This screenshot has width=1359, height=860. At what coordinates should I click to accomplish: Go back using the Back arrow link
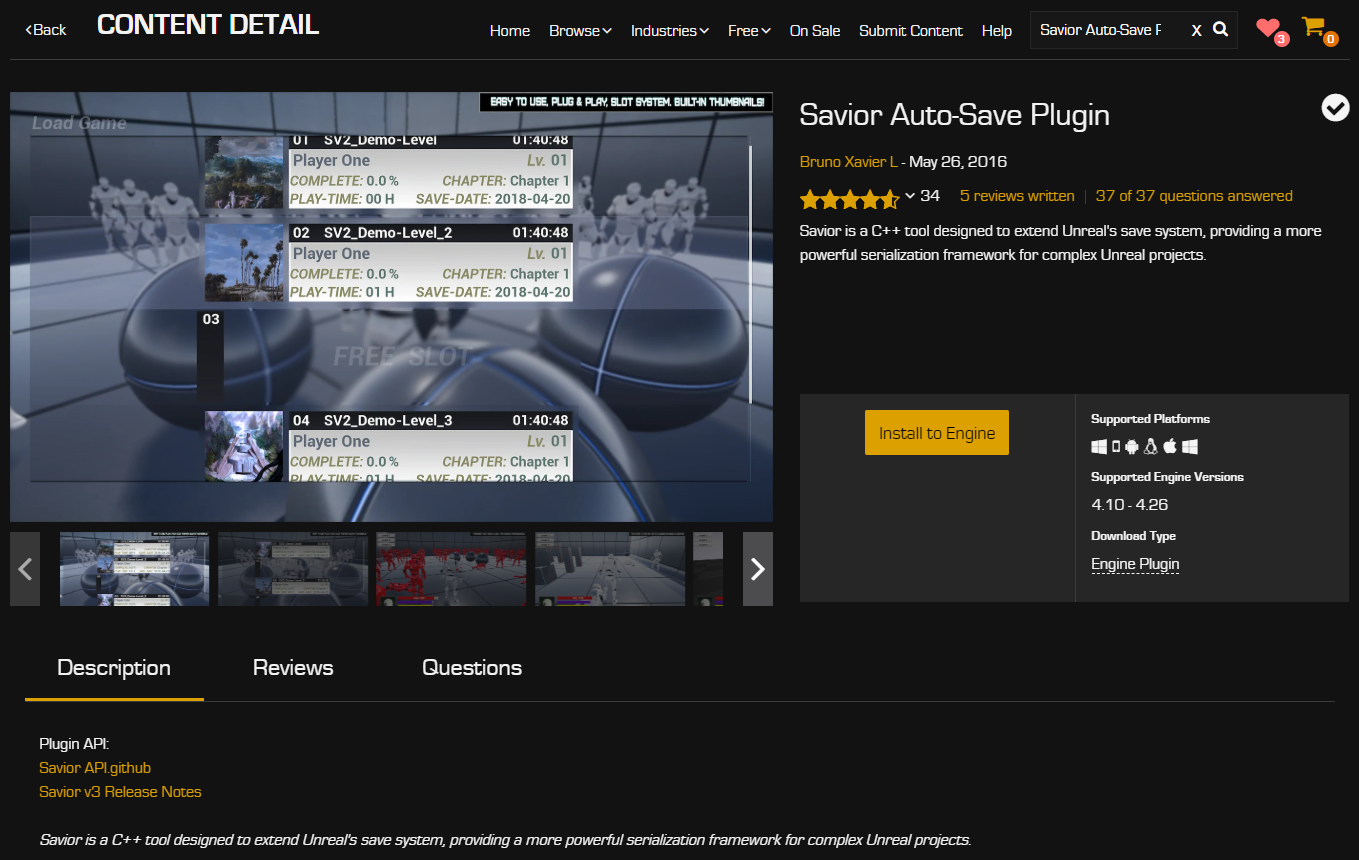pyautogui.click(x=45, y=30)
